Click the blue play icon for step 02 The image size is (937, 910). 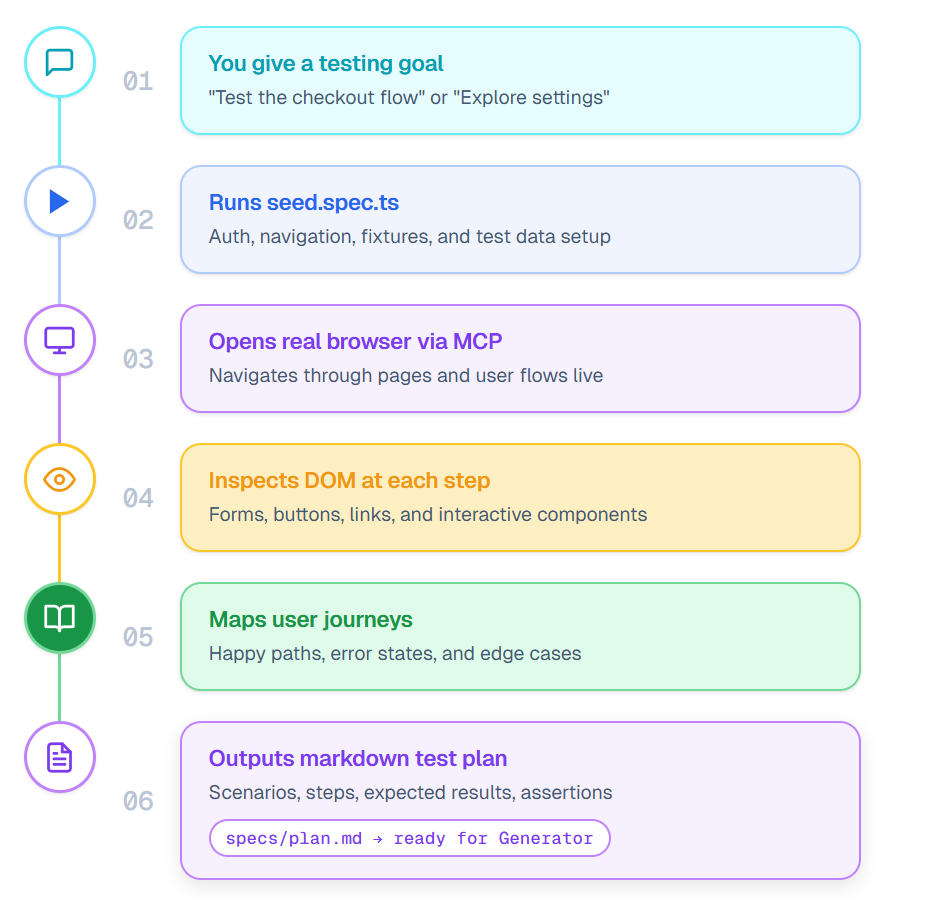[60, 201]
